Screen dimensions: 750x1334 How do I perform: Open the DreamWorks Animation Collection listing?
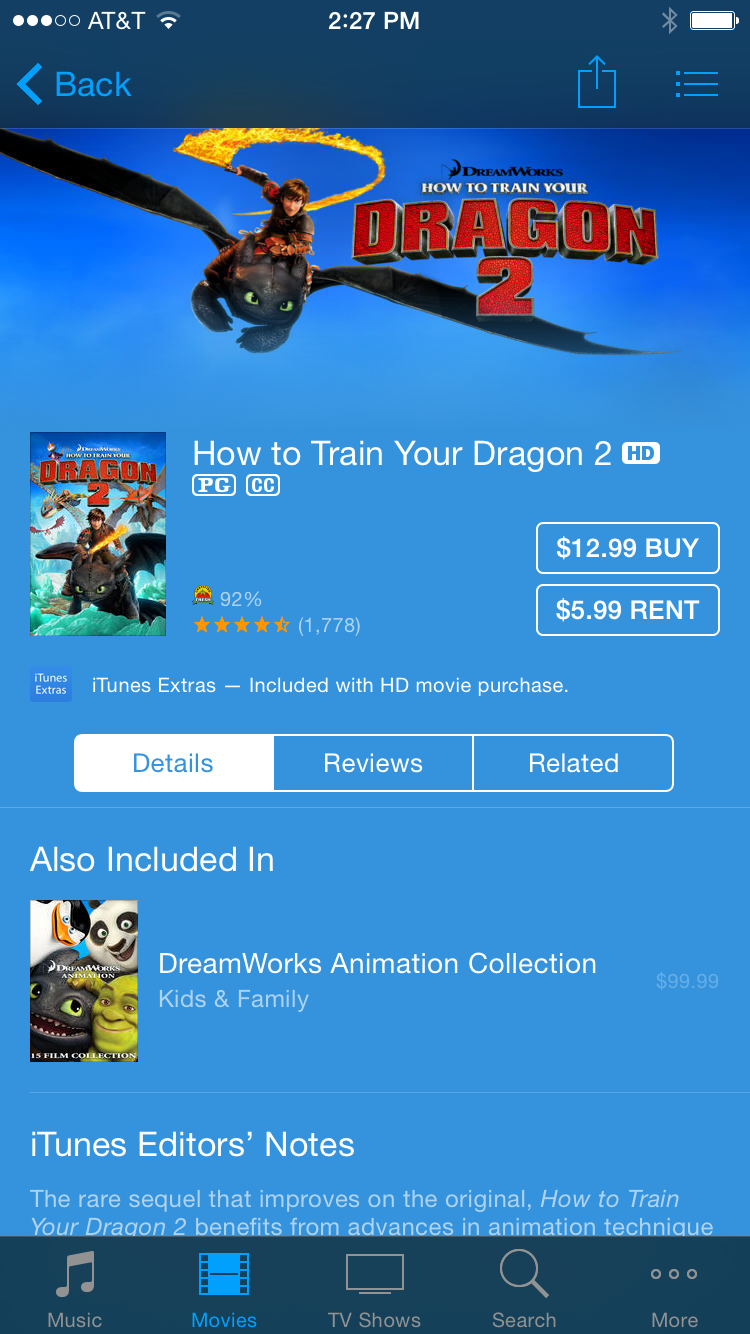pos(375,981)
